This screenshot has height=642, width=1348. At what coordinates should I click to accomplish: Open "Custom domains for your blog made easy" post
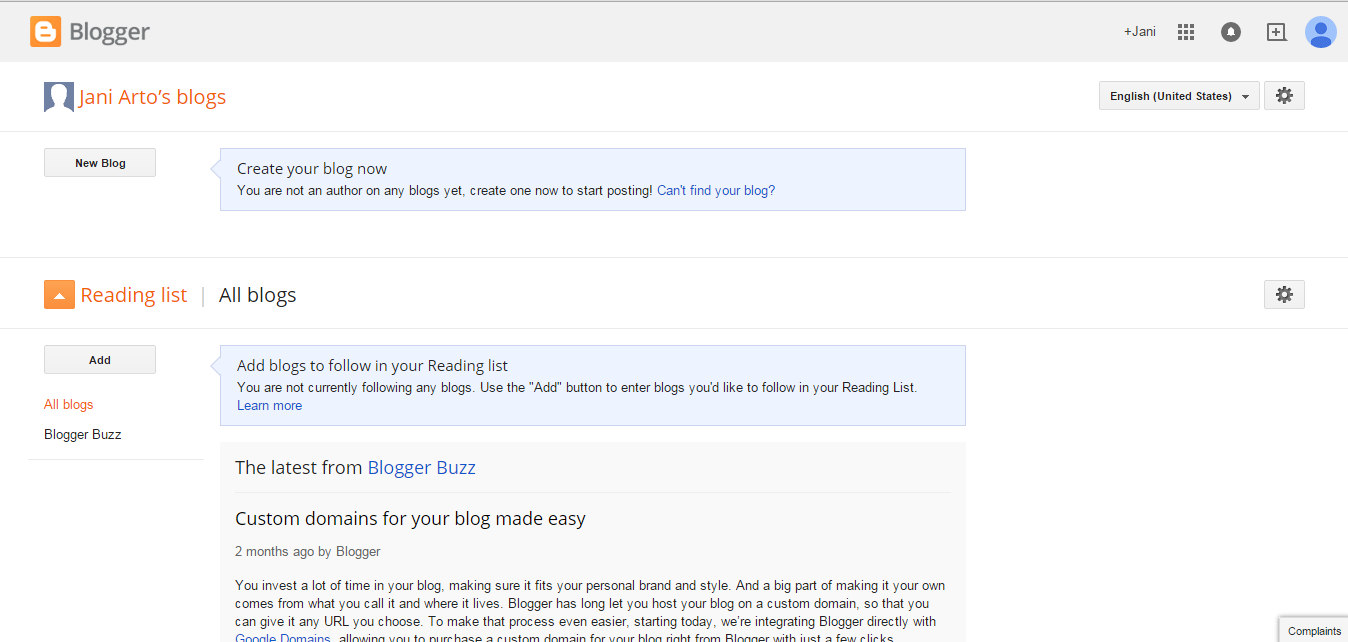point(410,519)
